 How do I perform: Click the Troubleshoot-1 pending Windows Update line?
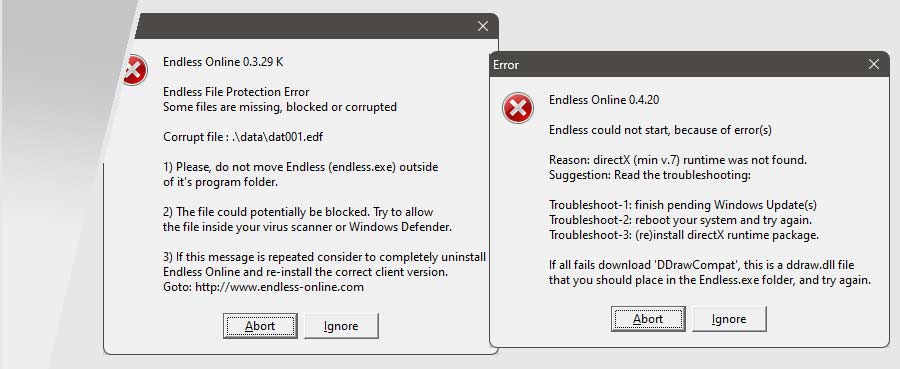(682, 205)
